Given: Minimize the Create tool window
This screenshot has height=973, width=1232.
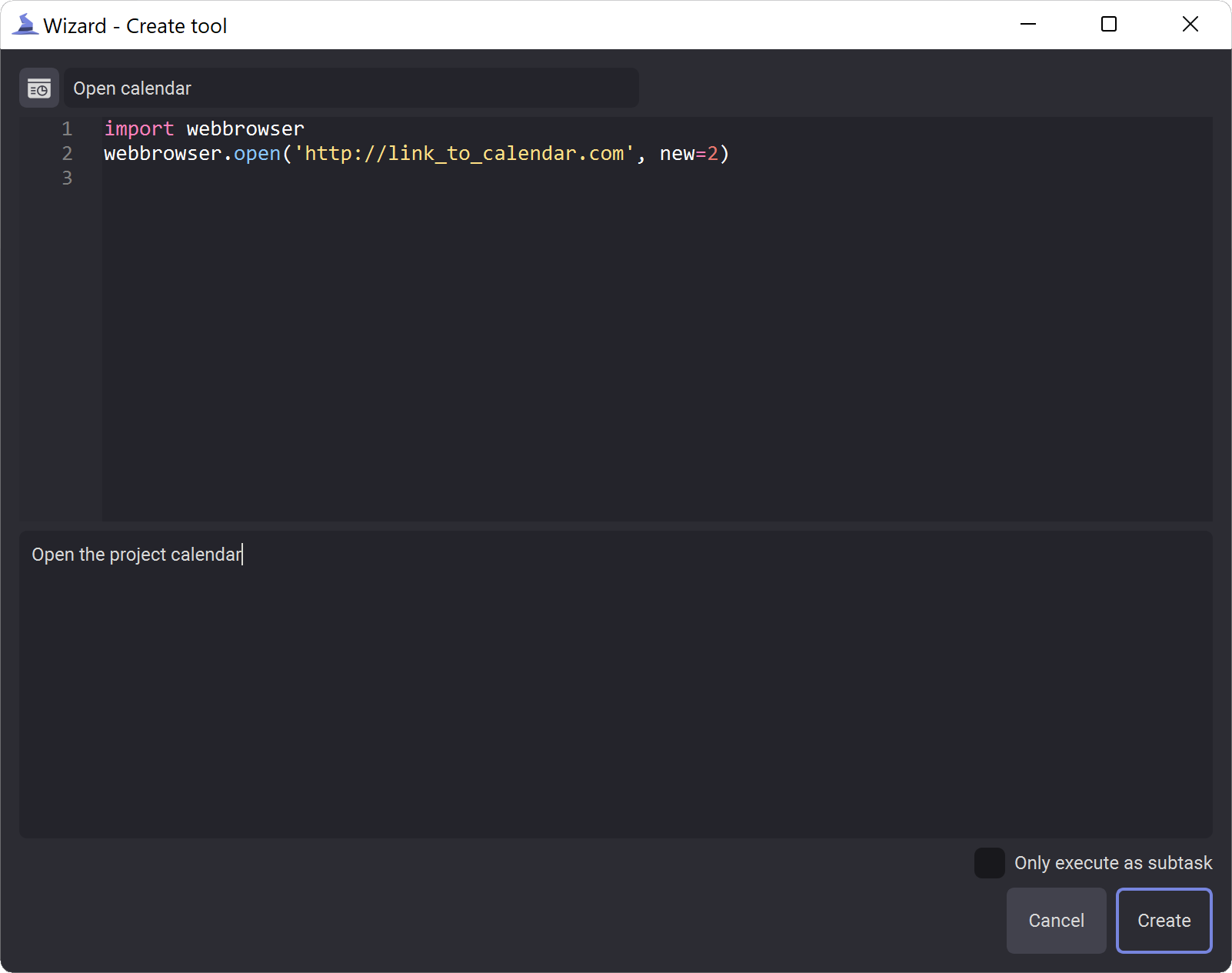Looking at the screenshot, I should [1028, 25].
